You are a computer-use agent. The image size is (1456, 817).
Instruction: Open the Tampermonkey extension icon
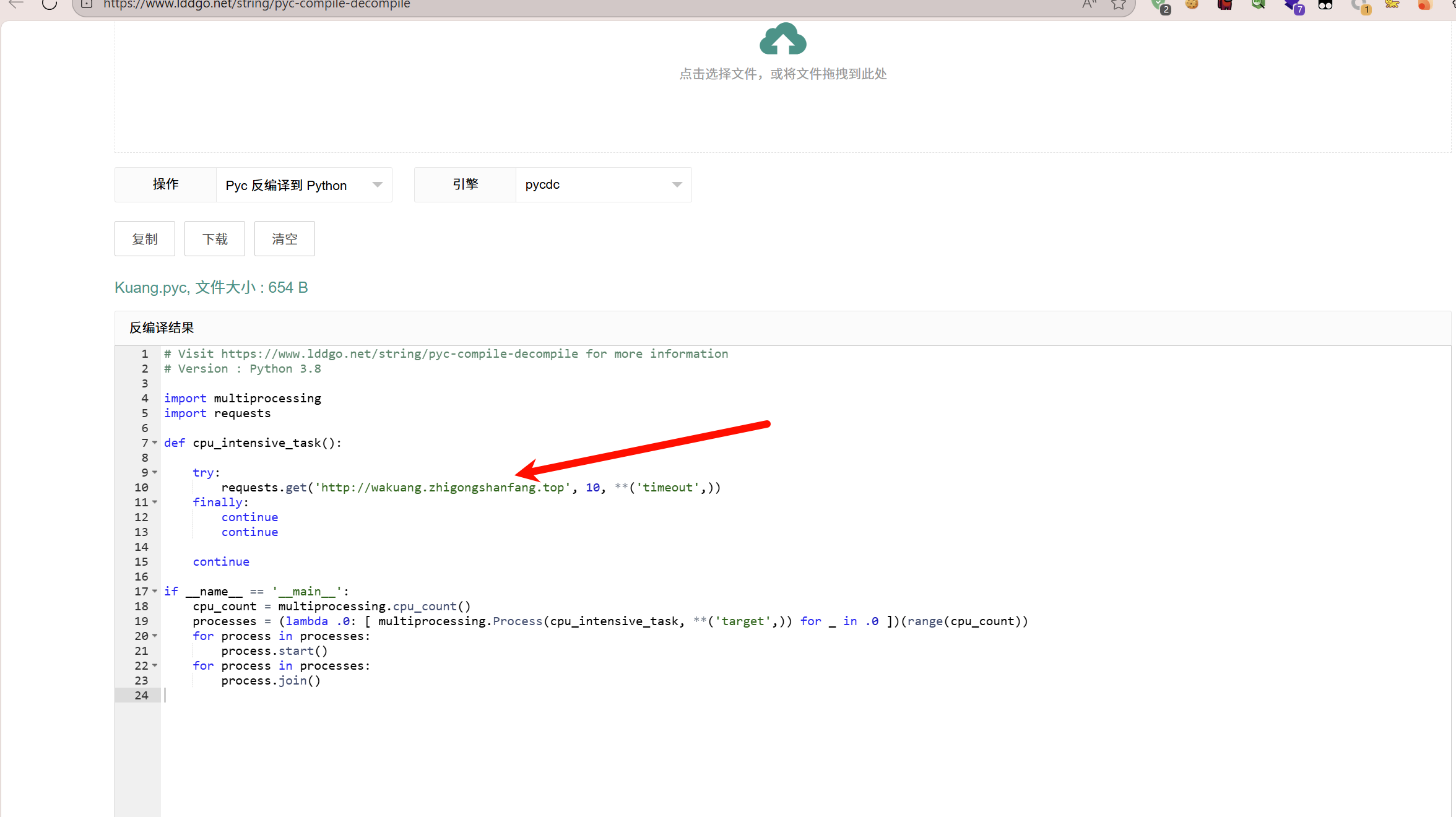(x=1325, y=5)
